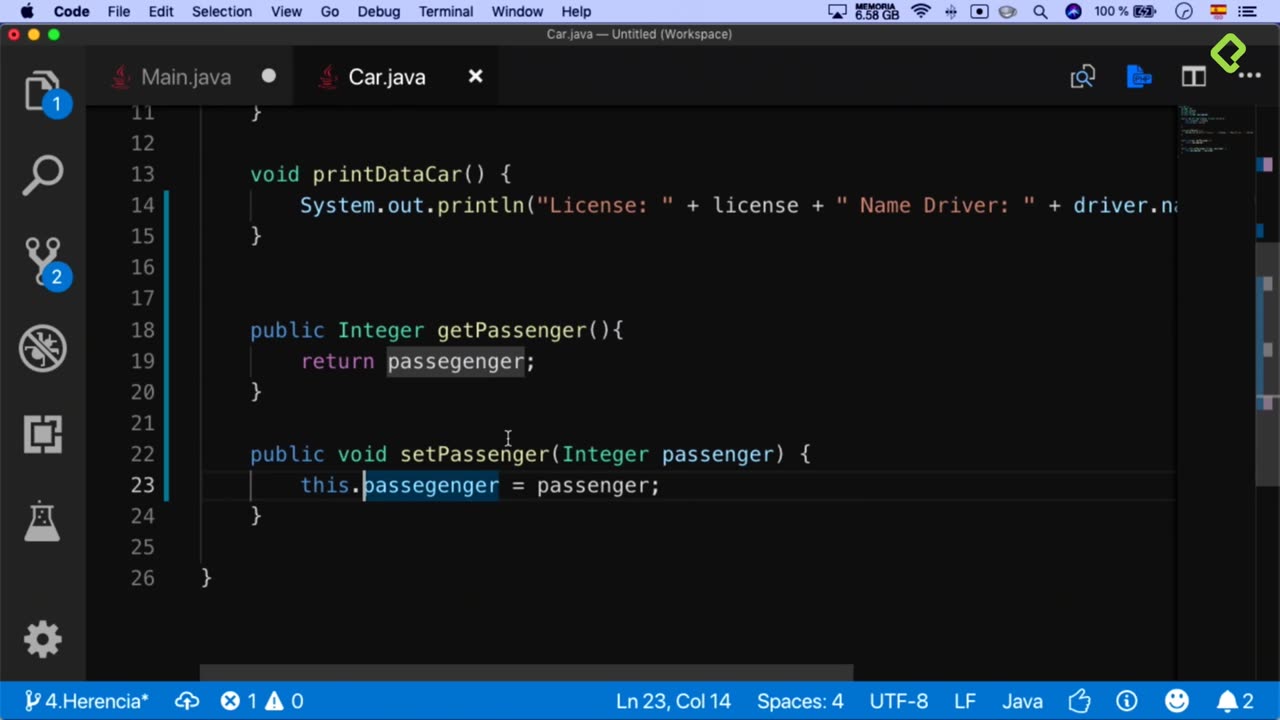Click line number 26 in the gutter
This screenshot has width=1280, height=720.
coord(143,578)
